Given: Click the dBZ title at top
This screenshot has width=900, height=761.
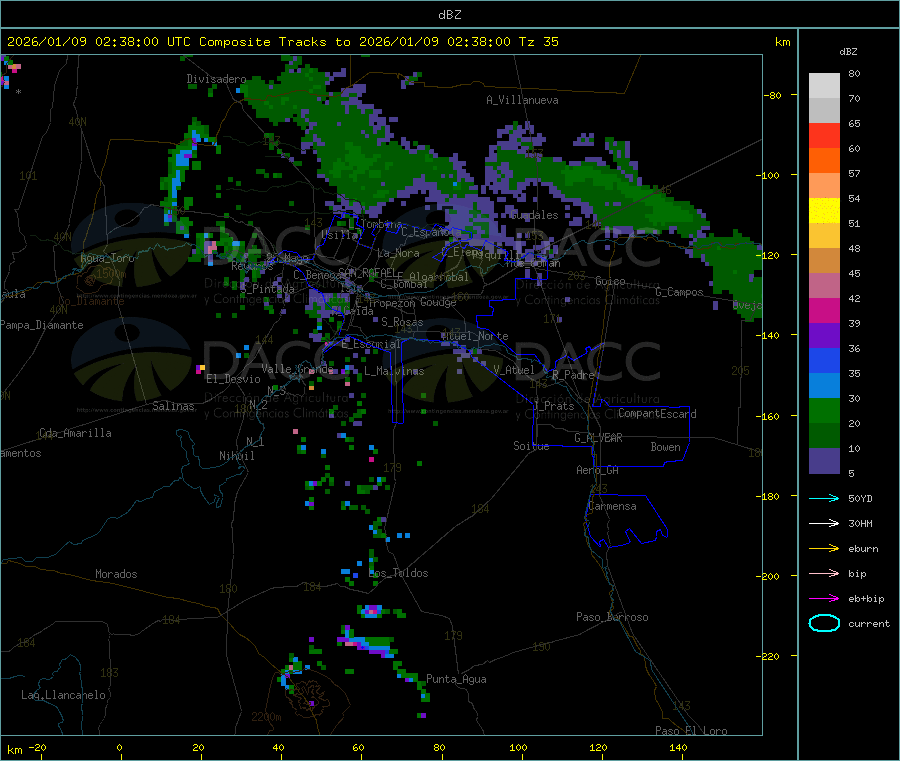Looking at the screenshot, I should pos(449,15).
